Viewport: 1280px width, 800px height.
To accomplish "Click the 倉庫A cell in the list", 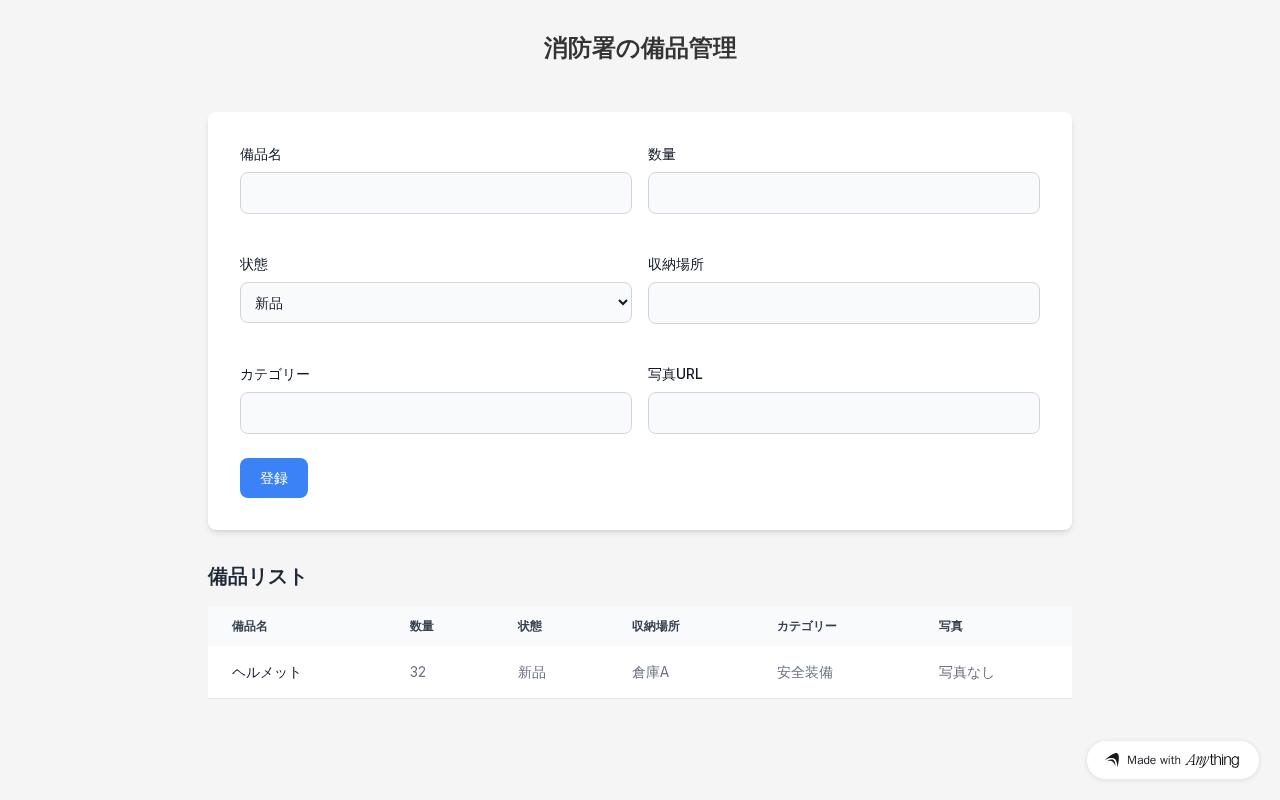I will 650,672.
